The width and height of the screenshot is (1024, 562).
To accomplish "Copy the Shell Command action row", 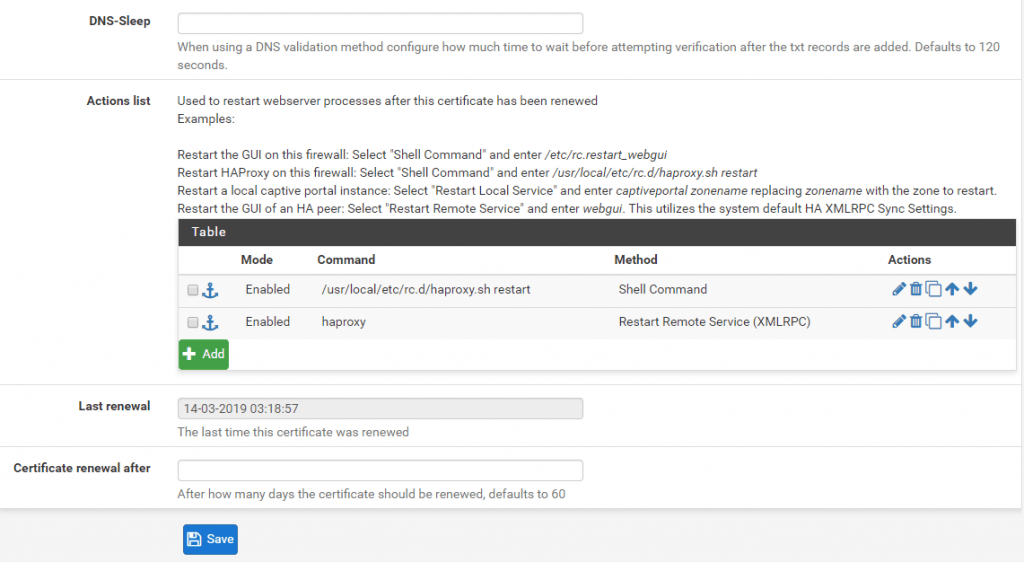I will (x=933, y=290).
